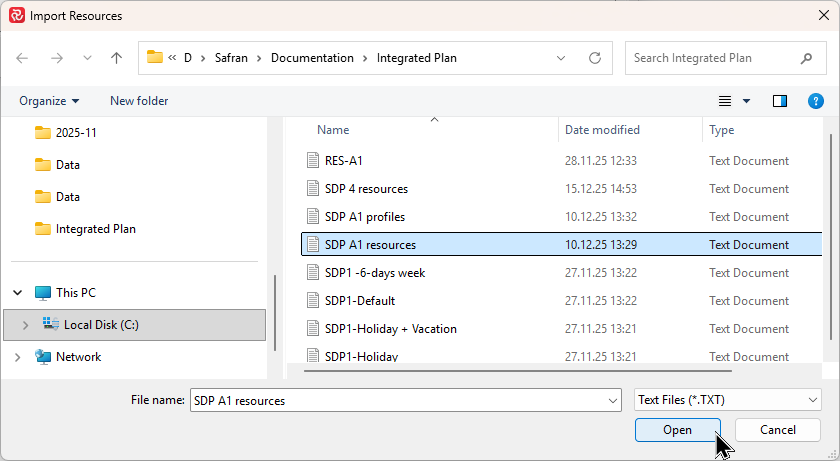Click the horizontal scrollbar of file list
The width and height of the screenshot is (840, 461).
pyautogui.click(x=518, y=371)
